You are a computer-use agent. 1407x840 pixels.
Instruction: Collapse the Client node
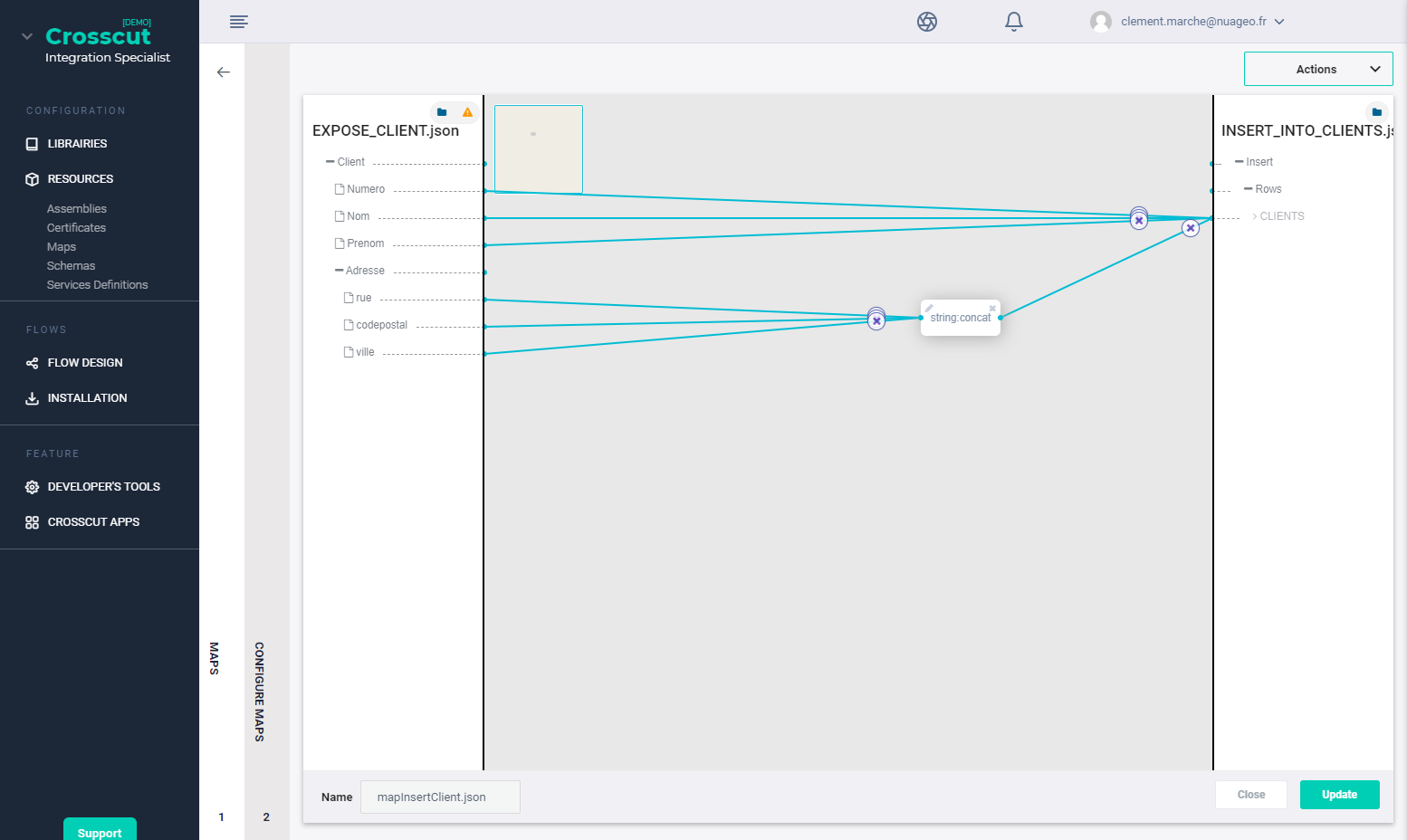coord(330,162)
